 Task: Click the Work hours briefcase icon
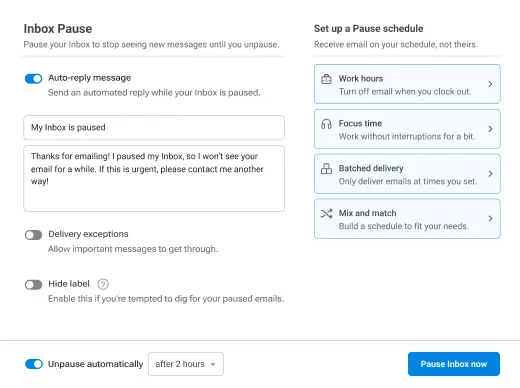pos(326,79)
